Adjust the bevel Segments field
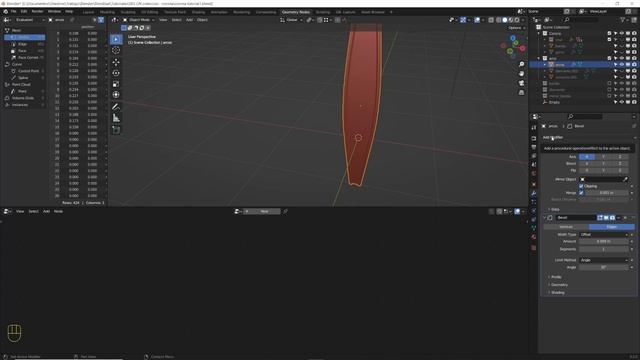 604,249
